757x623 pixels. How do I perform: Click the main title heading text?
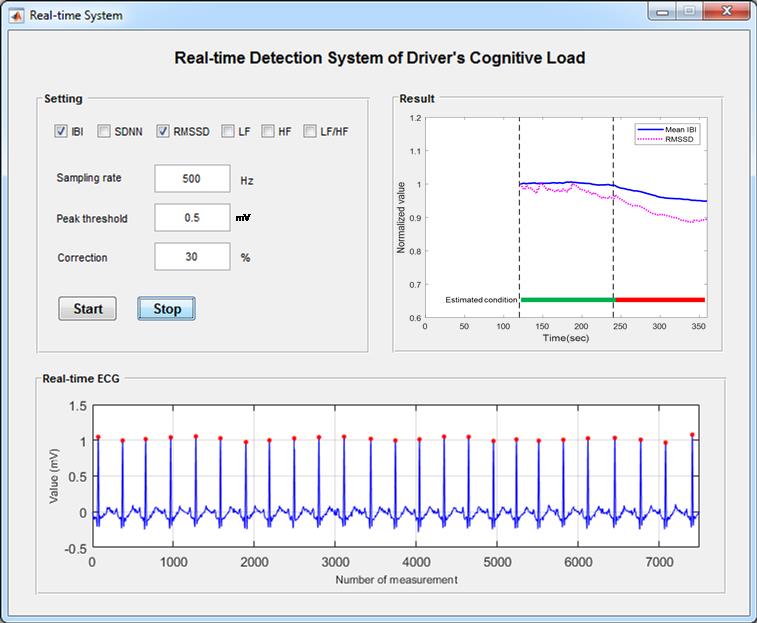[x=379, y=58]
